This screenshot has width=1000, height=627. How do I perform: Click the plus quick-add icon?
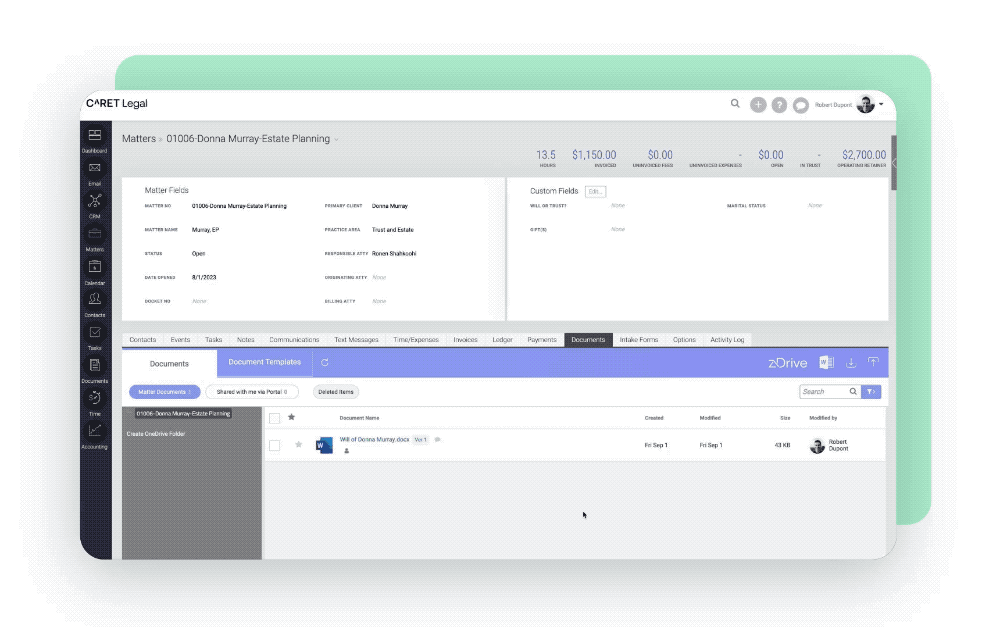758,105
